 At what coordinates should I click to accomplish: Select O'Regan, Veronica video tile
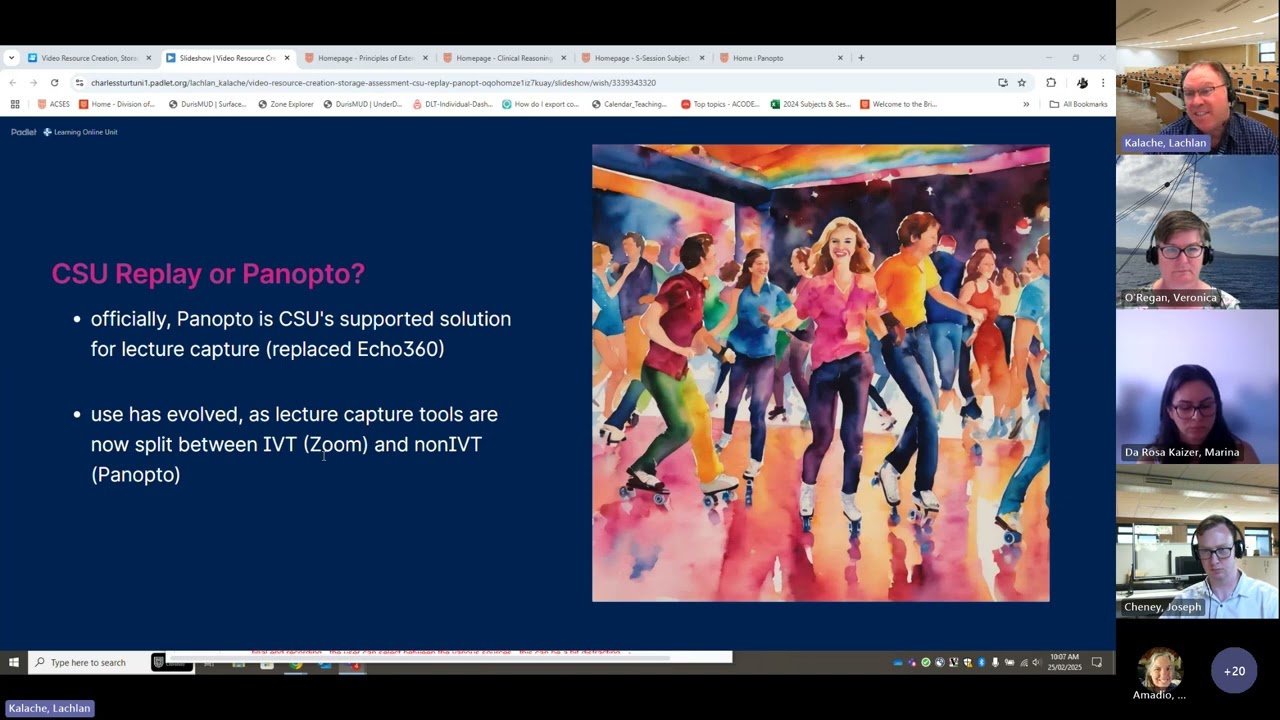1198,232
